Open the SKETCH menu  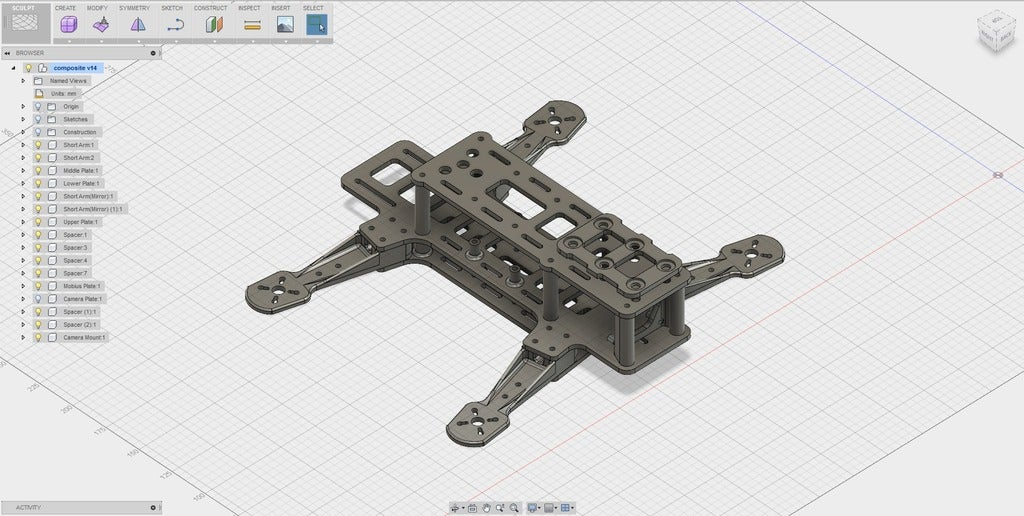[172, 8]
